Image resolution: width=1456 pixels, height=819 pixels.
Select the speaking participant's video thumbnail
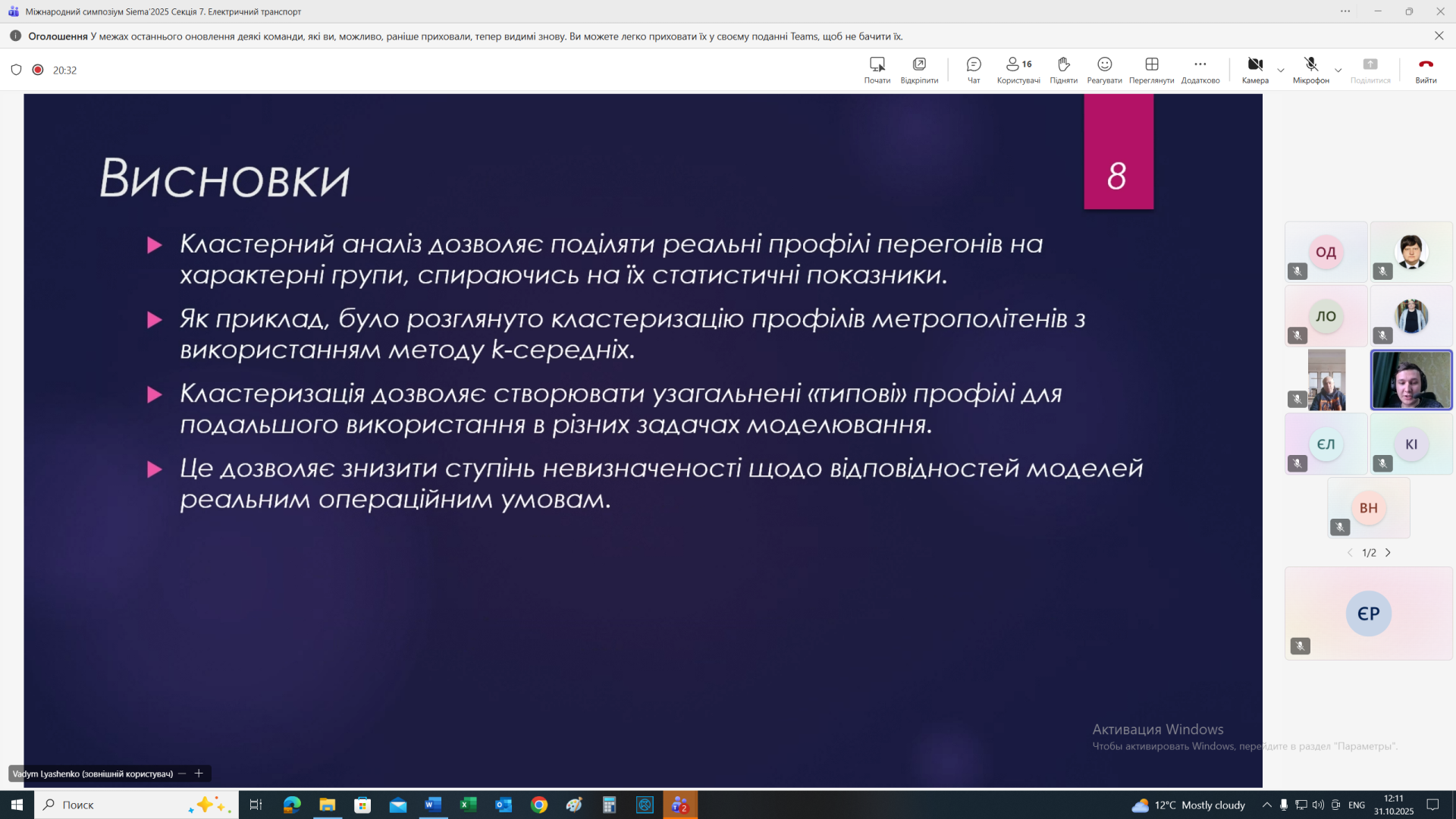point(1411,381)
